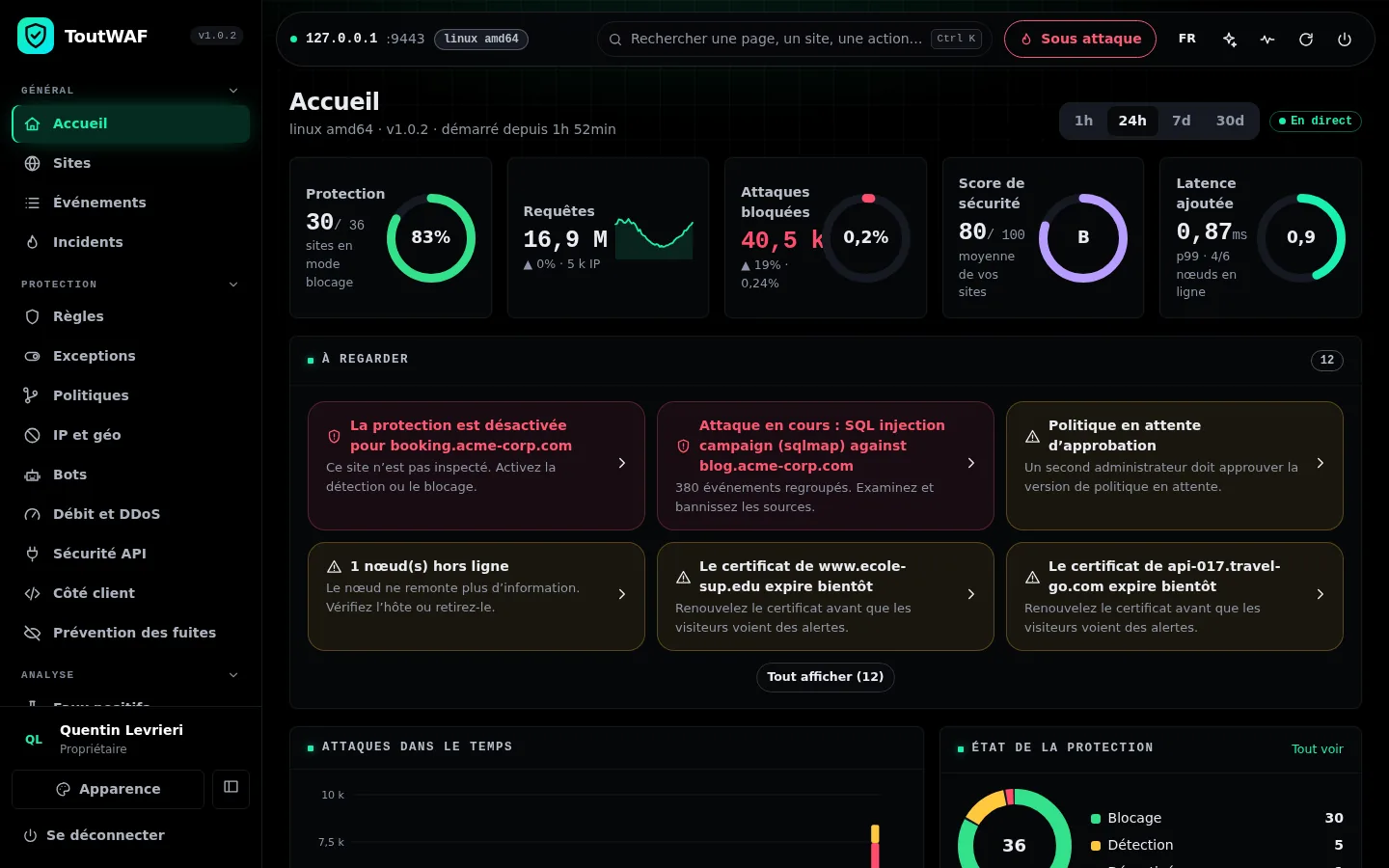The width and height of the screenshot is (1389, 868).
Task: Click the yellow Détection legend swatch
Action: [x=1096, y=846]
